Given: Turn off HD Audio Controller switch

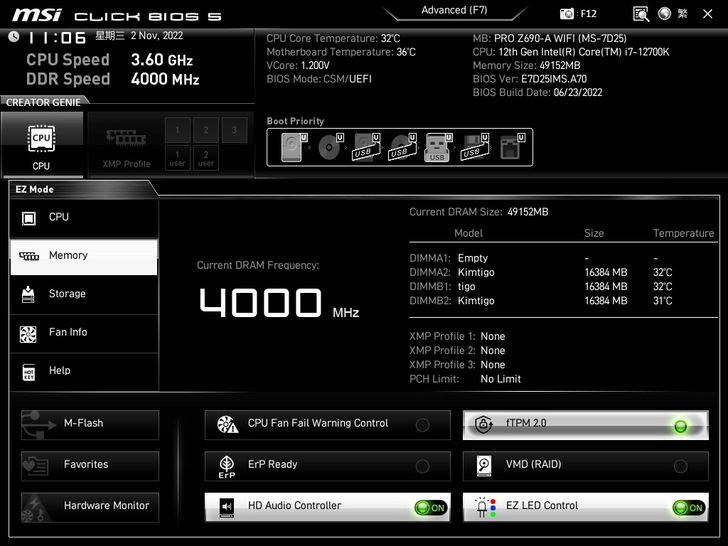Looking at the screenshot, I should pos(430,508).
